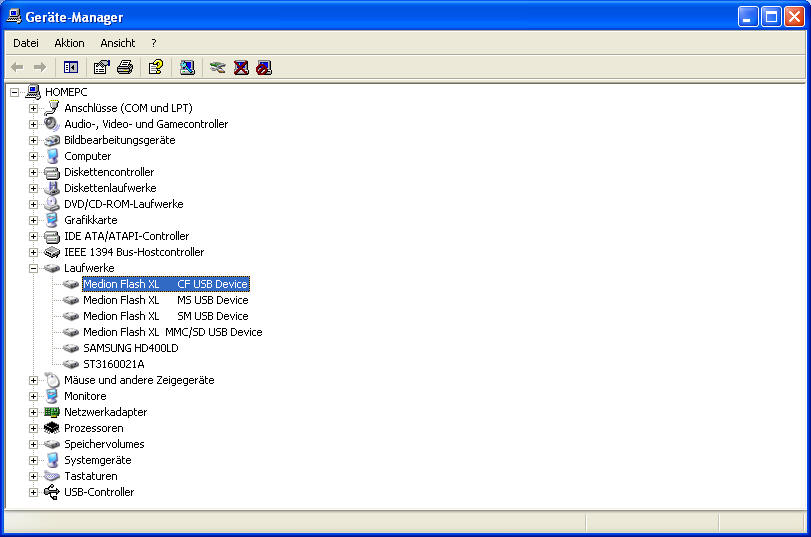This screenshot has width=811, height=537.
Task: Expand the Computer category
Action: [x=33, y=156]
